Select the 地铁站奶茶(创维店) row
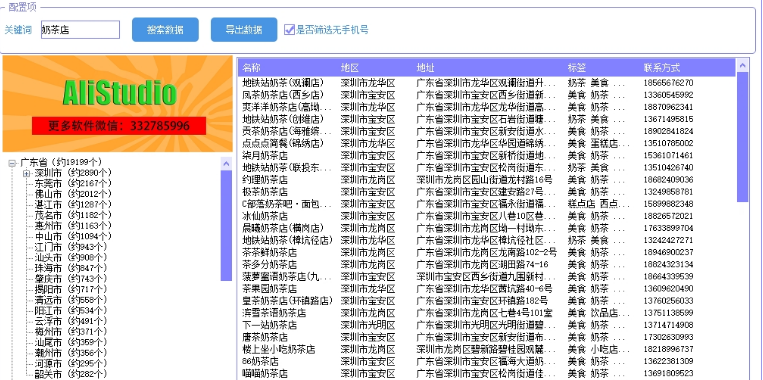Viewport: 763px width, 380px height. [x=487, y=119]
